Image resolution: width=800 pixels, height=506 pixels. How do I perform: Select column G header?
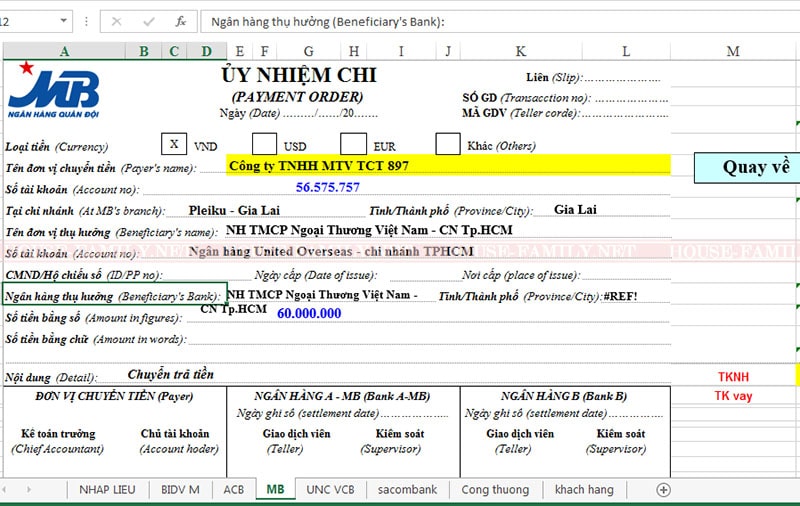[x=309, y=51]
